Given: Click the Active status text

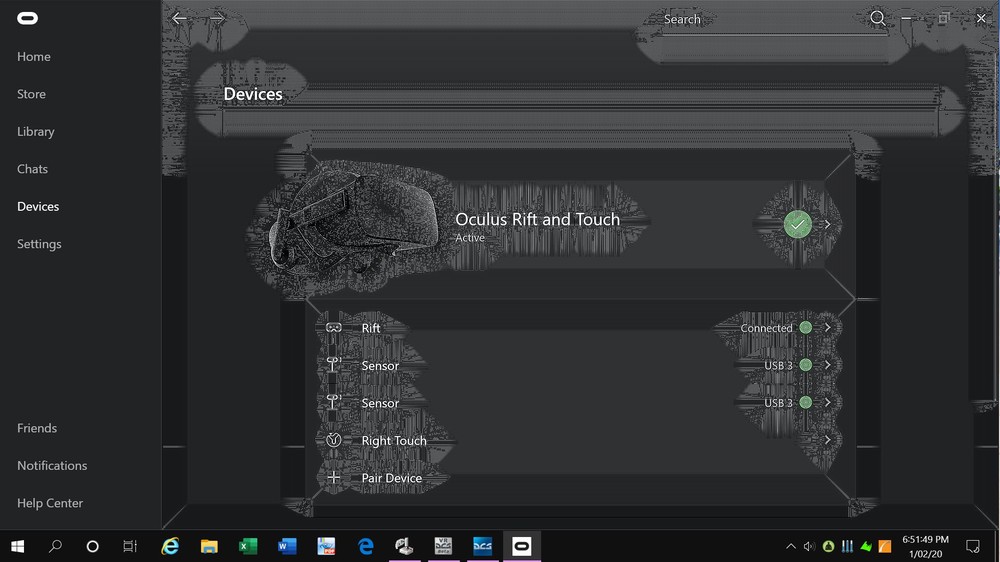Looking at the screenshot, I should point(470,238).
